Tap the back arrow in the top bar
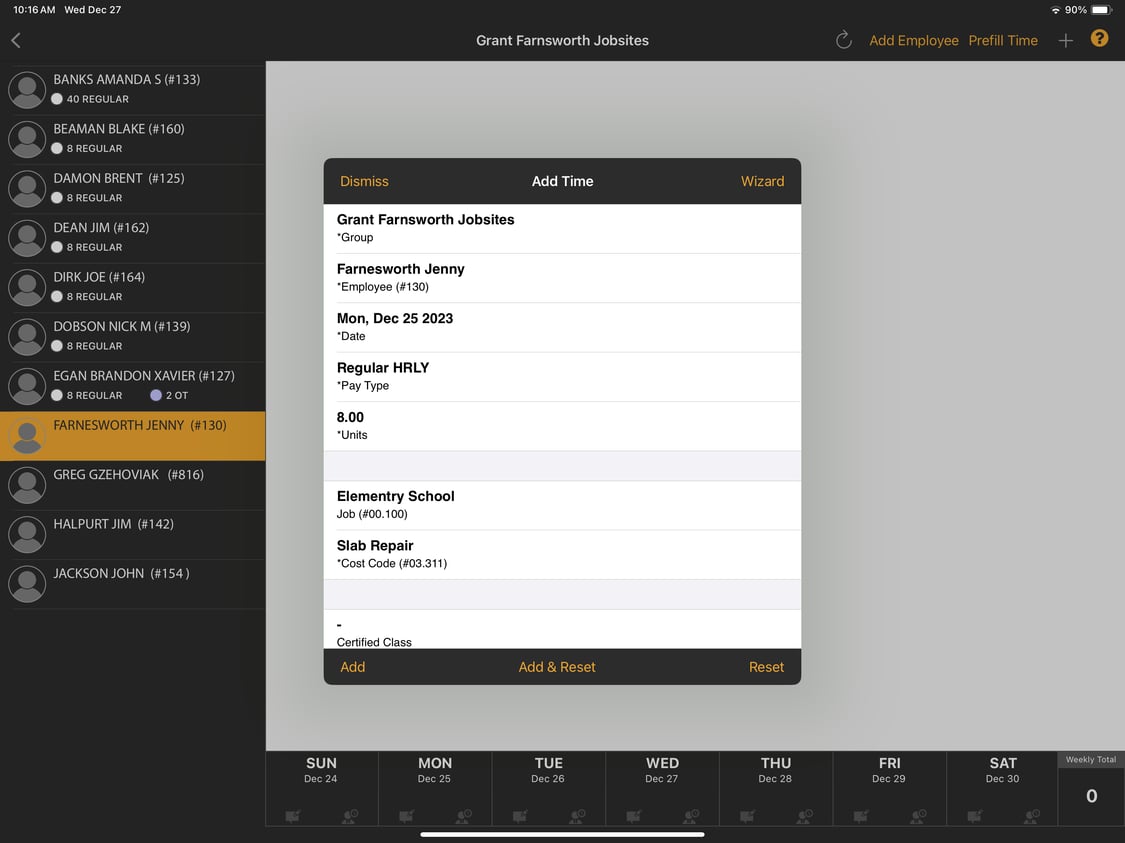Viewport: 1125px width, 843px height. pos(16,40)
